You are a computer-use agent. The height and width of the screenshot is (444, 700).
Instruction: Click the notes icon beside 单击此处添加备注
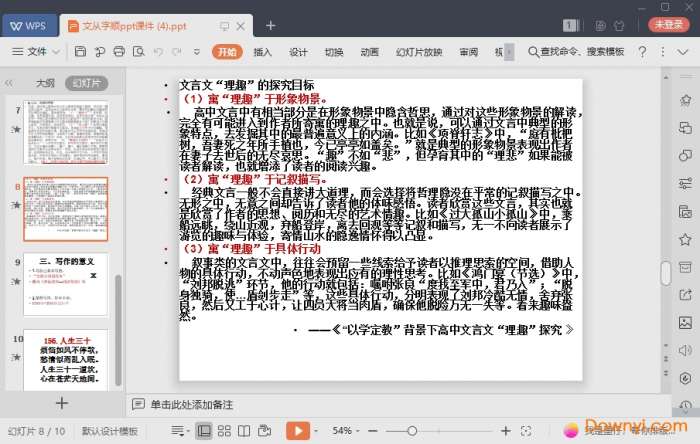tap(139, 404)
